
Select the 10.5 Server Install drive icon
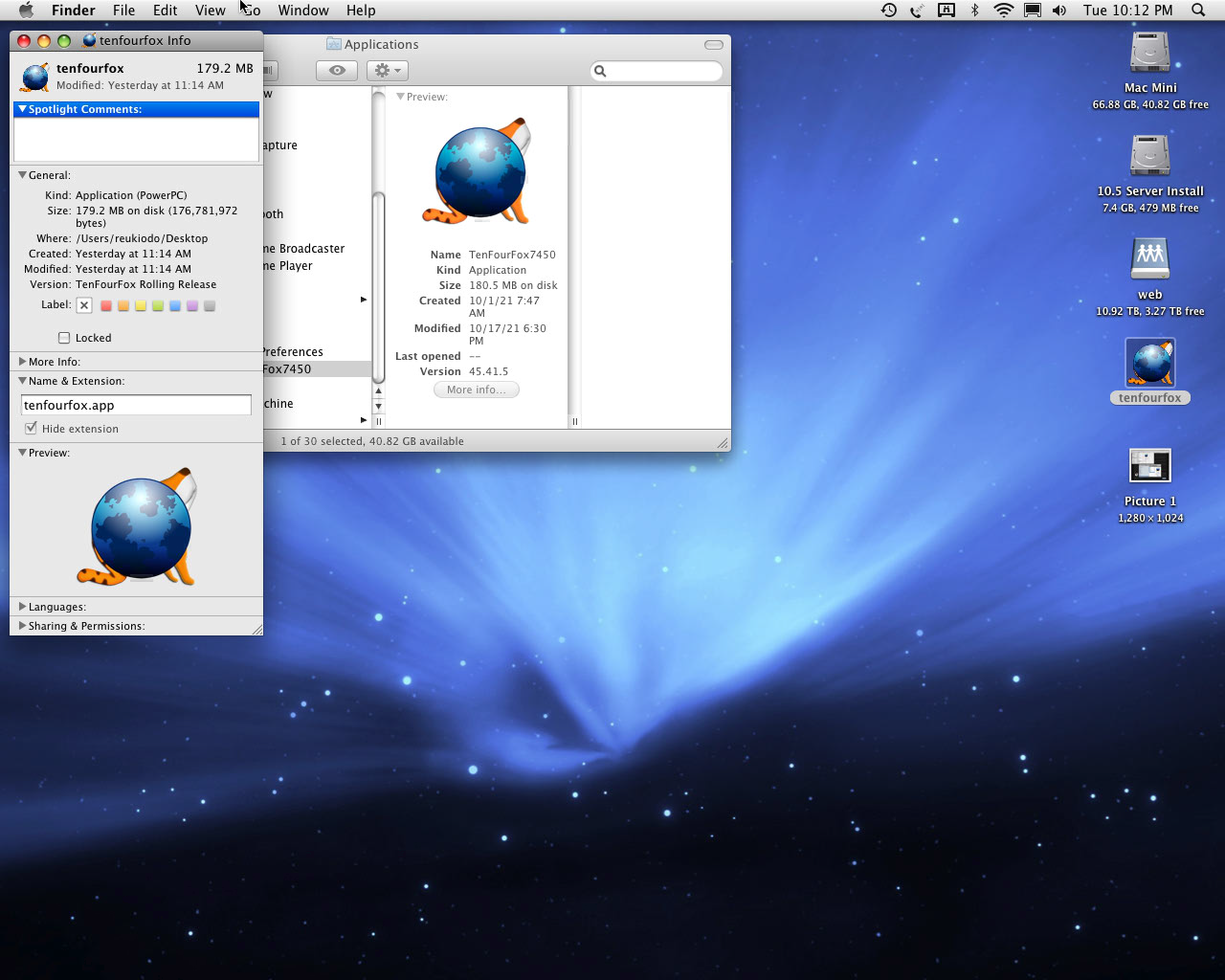click(1149, 157)
